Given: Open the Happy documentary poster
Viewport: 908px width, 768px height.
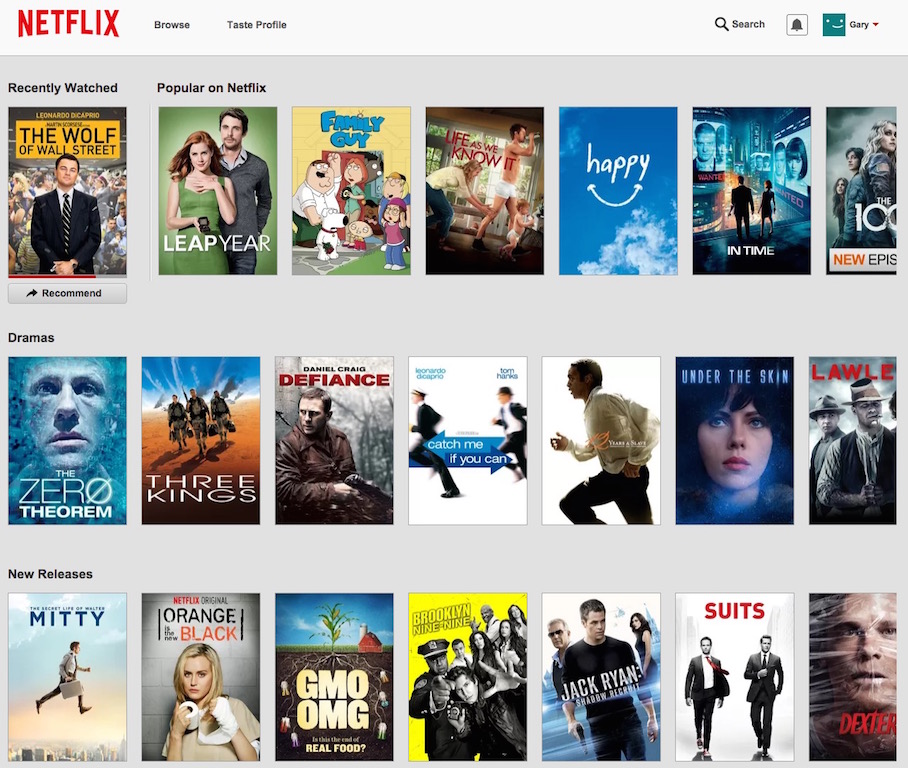Looking at the screenshot, I should tap(618, 191).
